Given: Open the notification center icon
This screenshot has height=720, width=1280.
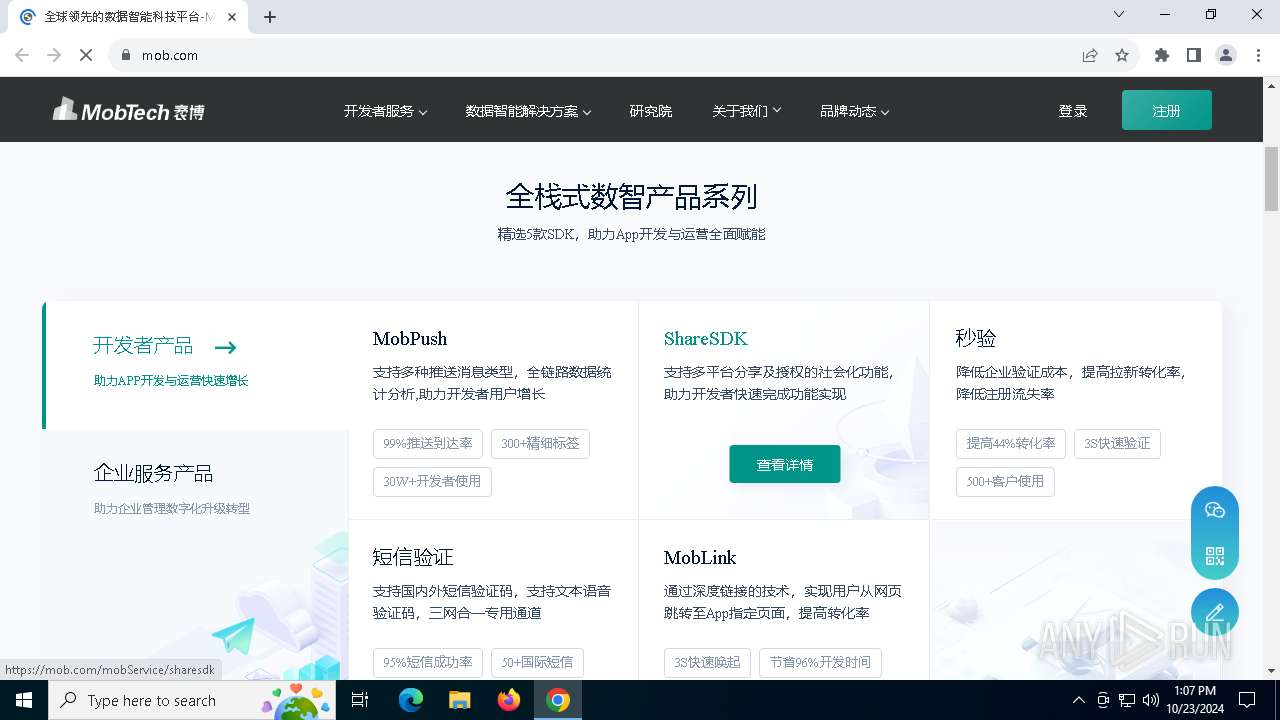Looking at the screenshot, I should coord(1247,700).
